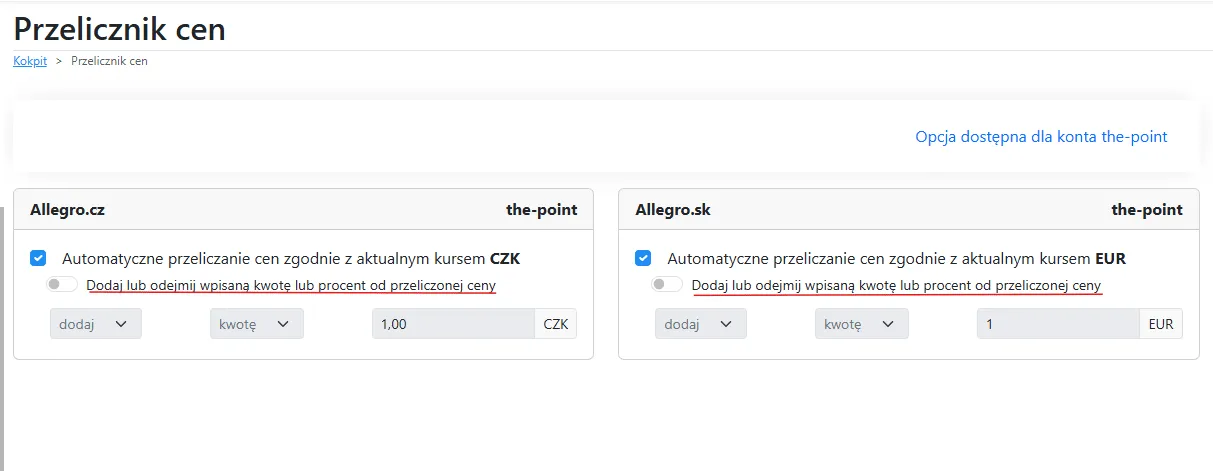Image resolution: width=1213 pixels, height=471 pixels.
Task: Open the 'dodaj' dropdown in Allegro.sk card
Action: (x=701, y=324)
